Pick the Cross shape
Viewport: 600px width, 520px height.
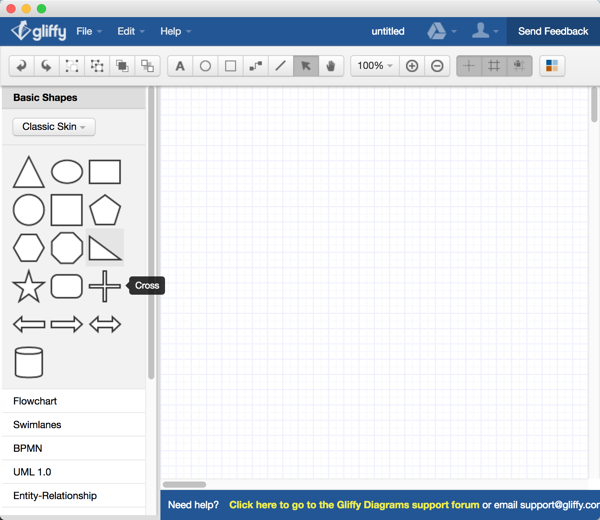[x=105, y=286]
